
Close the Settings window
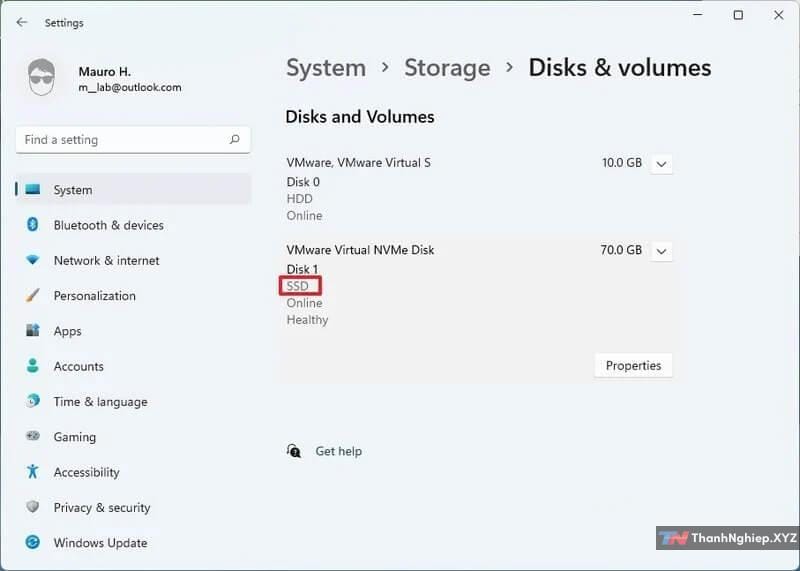[779, 15]
